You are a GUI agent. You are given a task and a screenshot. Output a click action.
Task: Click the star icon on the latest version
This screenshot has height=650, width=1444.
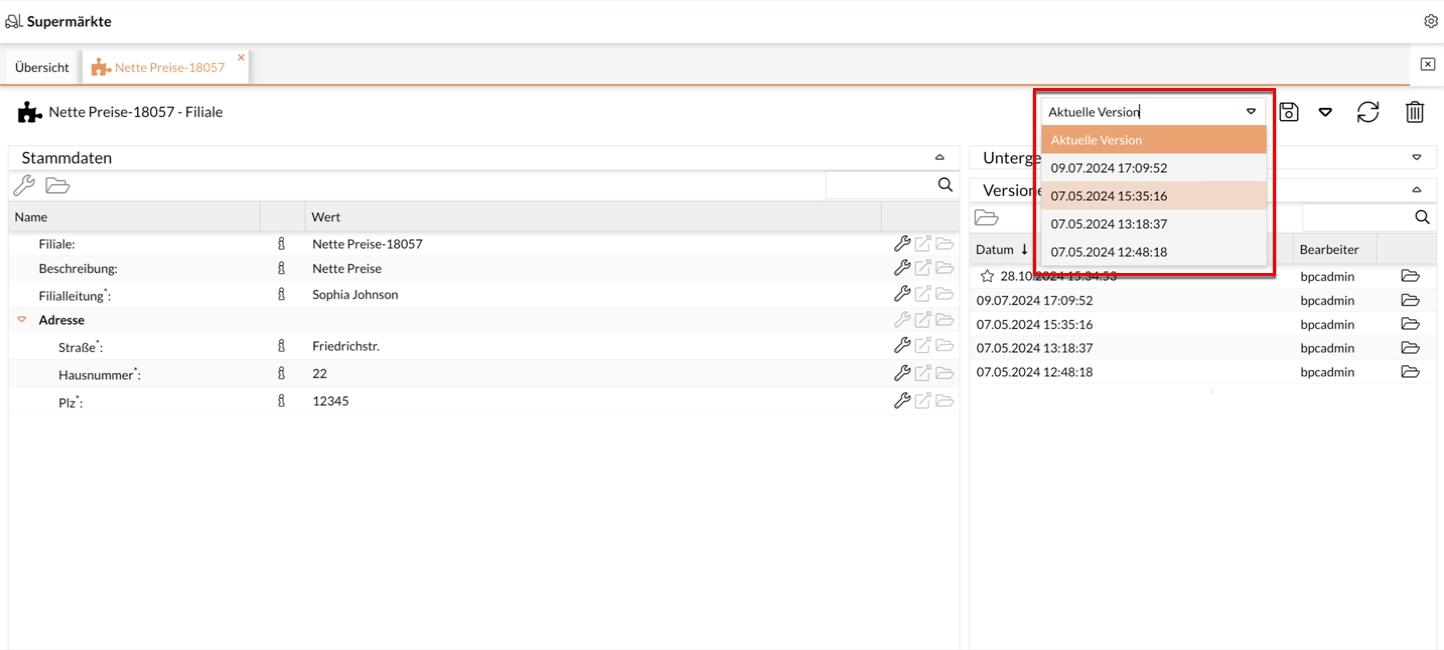(987, 276)
